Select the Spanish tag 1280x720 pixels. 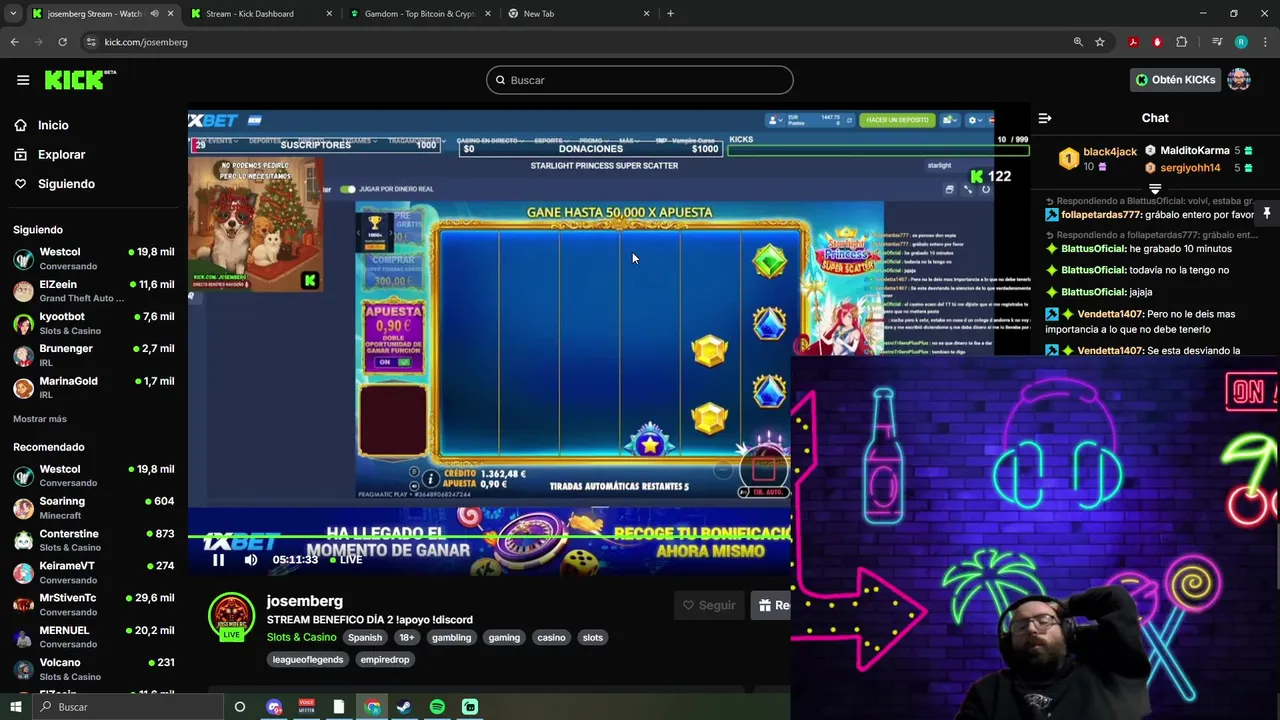pos(365,637)
